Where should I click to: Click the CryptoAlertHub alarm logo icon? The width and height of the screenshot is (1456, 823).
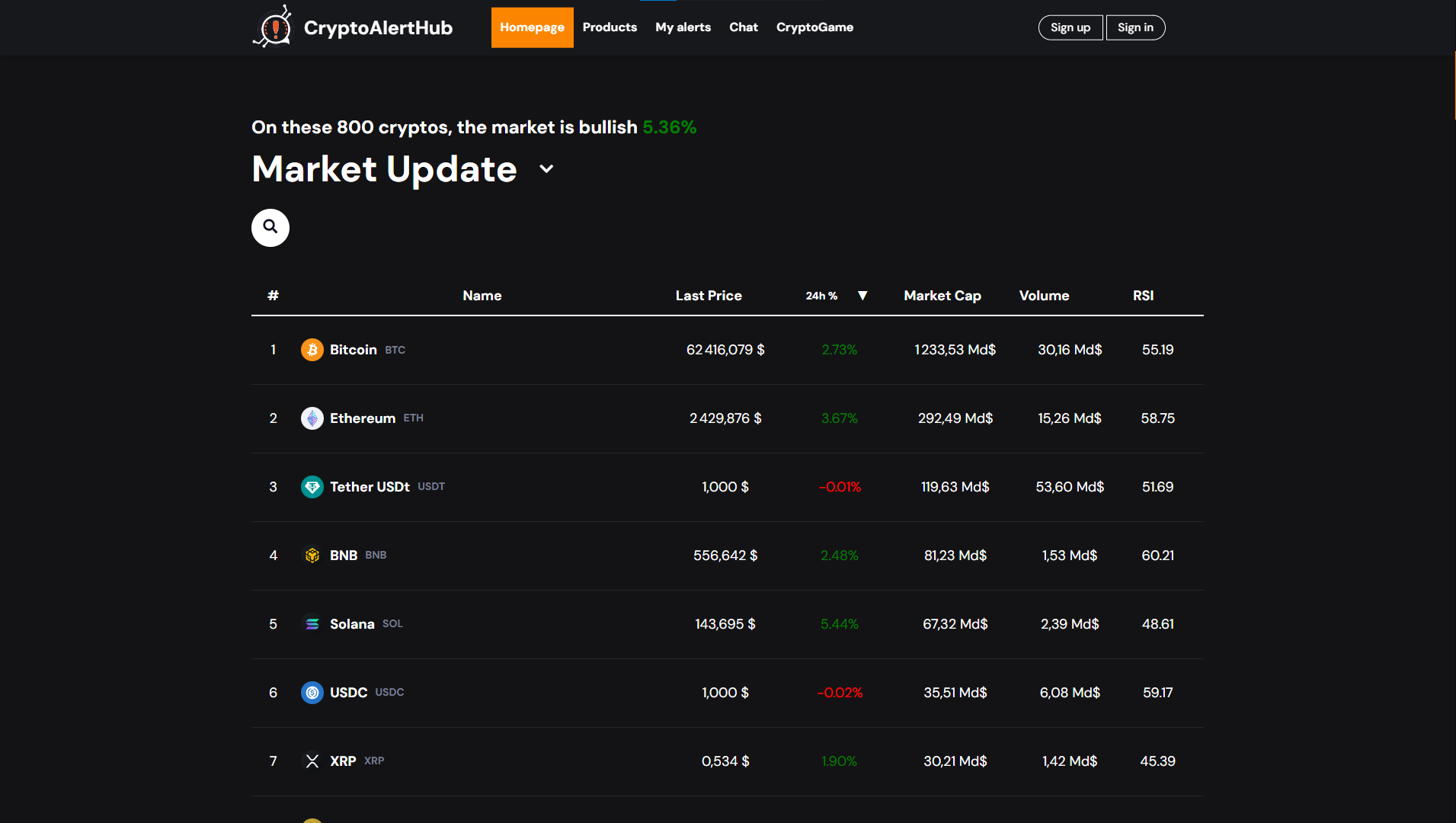pyautogui.click(x=272, y=27)
